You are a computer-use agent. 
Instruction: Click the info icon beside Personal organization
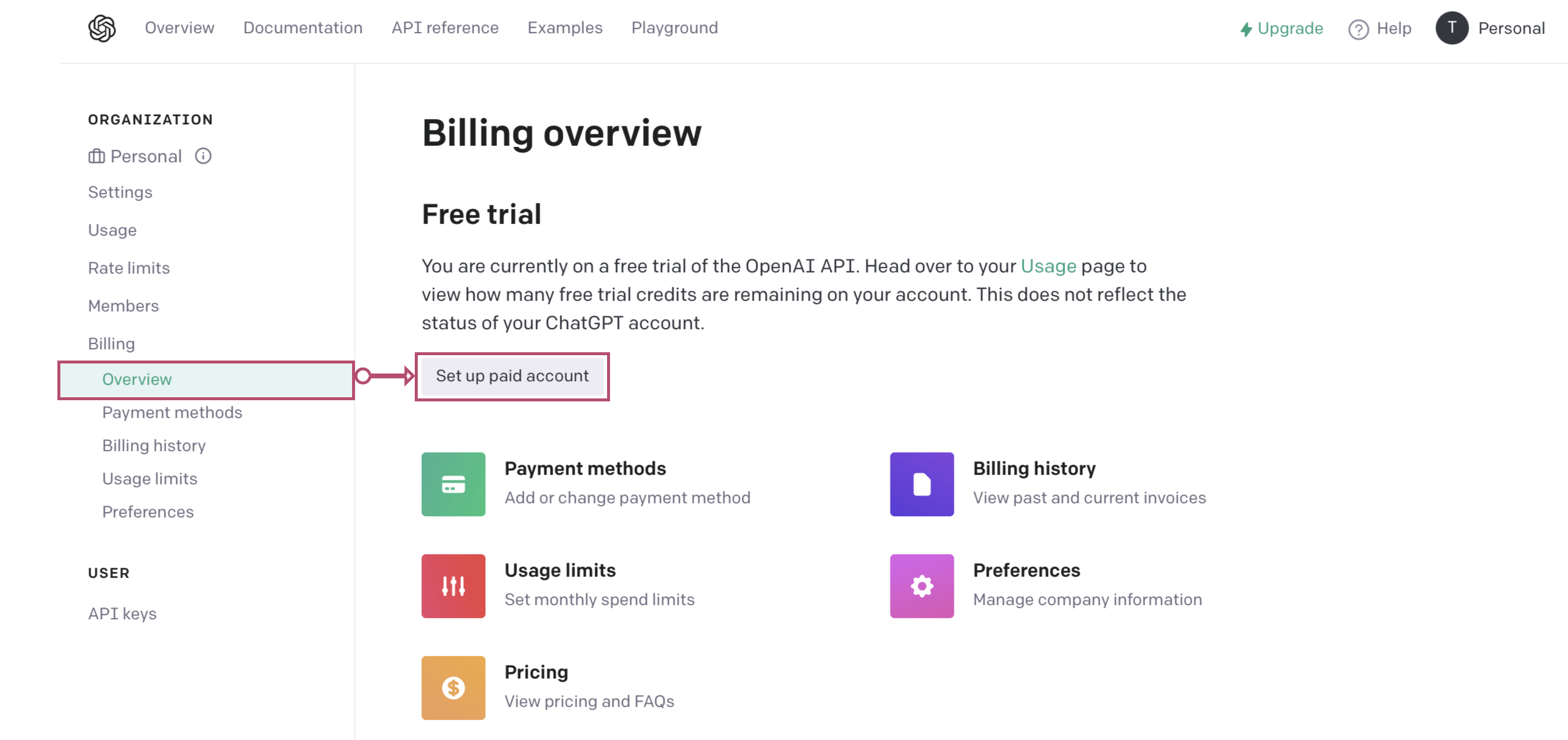pyautogui.click(x=203, y=156)
